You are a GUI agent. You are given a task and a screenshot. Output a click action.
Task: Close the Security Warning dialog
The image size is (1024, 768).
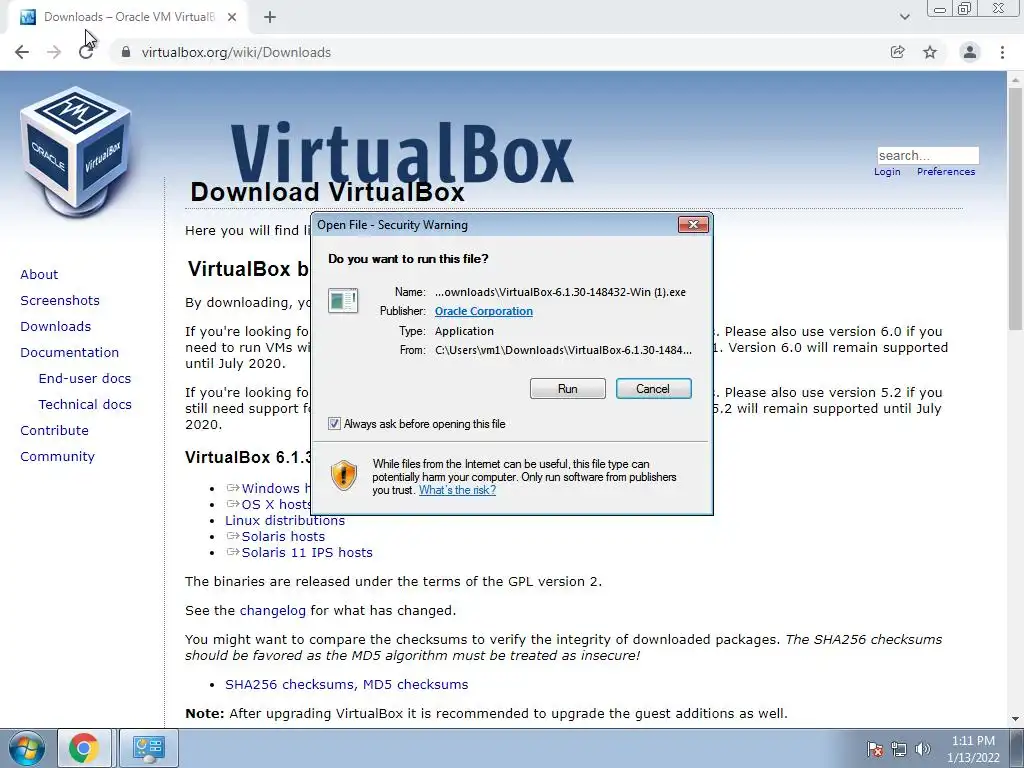(693, 225)
